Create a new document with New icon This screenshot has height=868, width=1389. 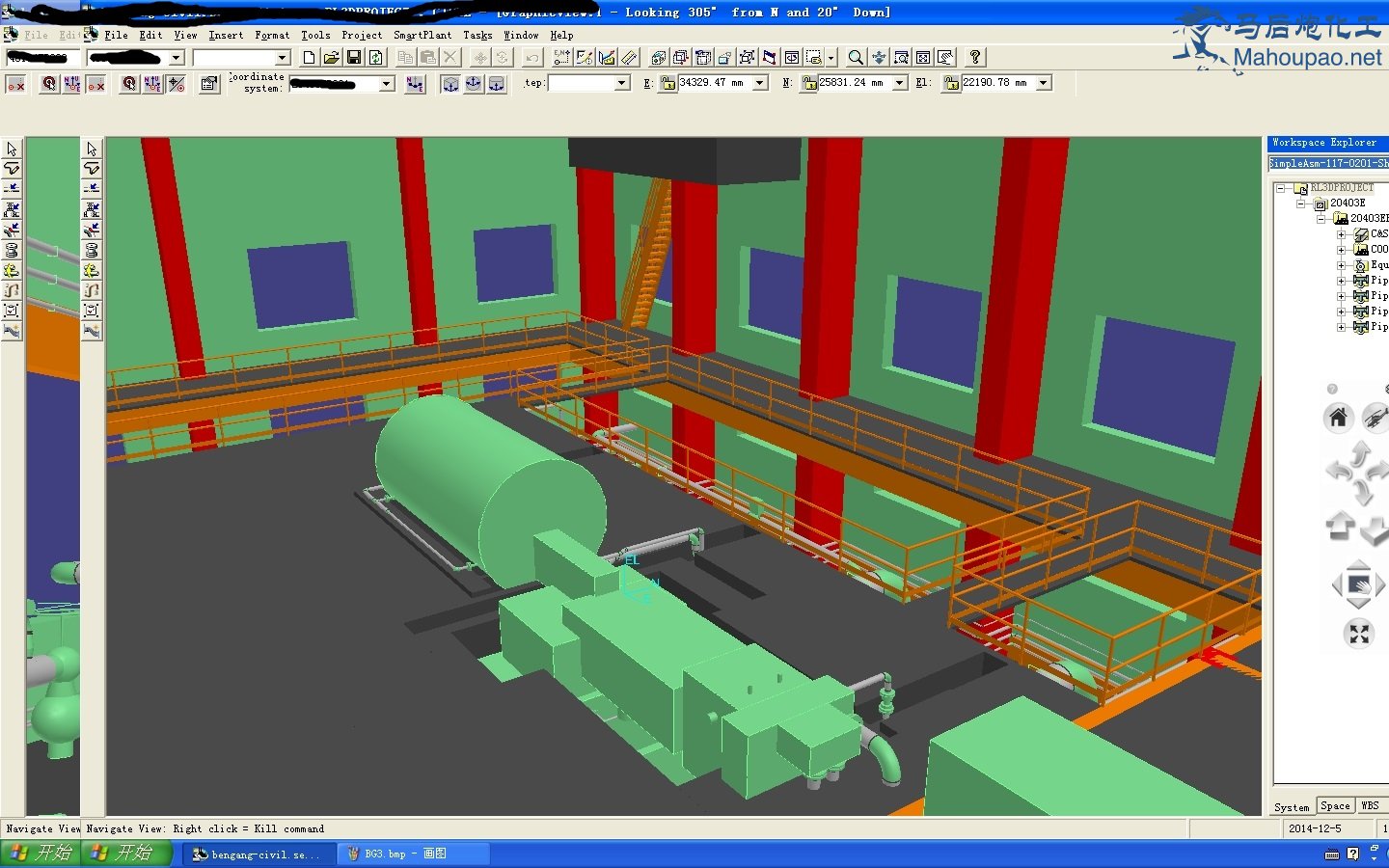(x=309, y=58)
